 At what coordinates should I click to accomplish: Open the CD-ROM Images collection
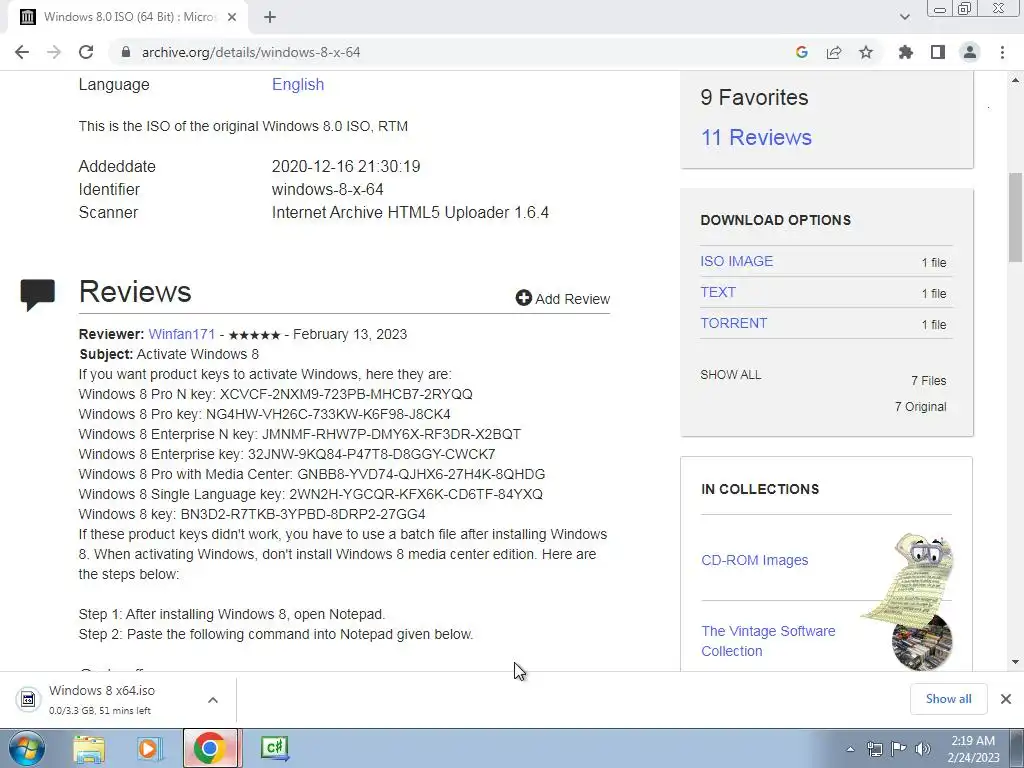(x=754, y=560)
